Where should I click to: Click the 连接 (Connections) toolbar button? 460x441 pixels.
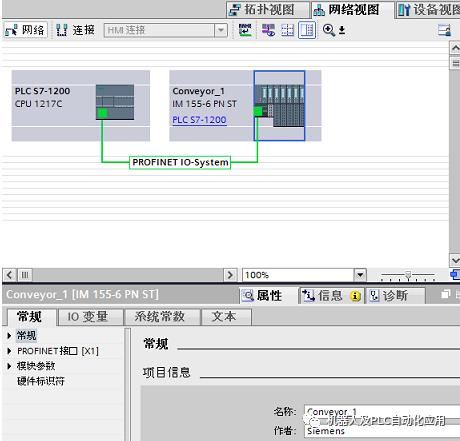(x=75, y=30)
